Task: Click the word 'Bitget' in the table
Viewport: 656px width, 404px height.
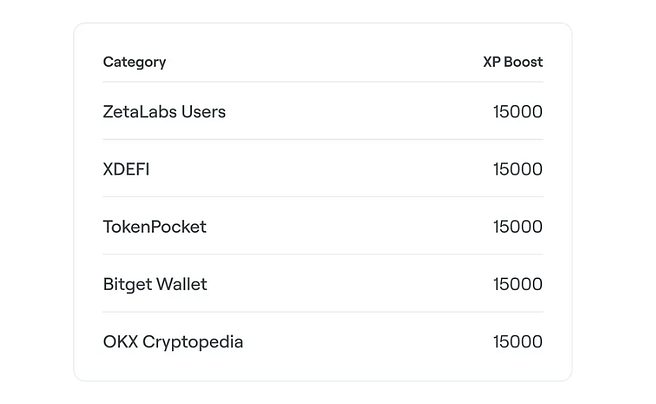Action: [x=127, y=285]
